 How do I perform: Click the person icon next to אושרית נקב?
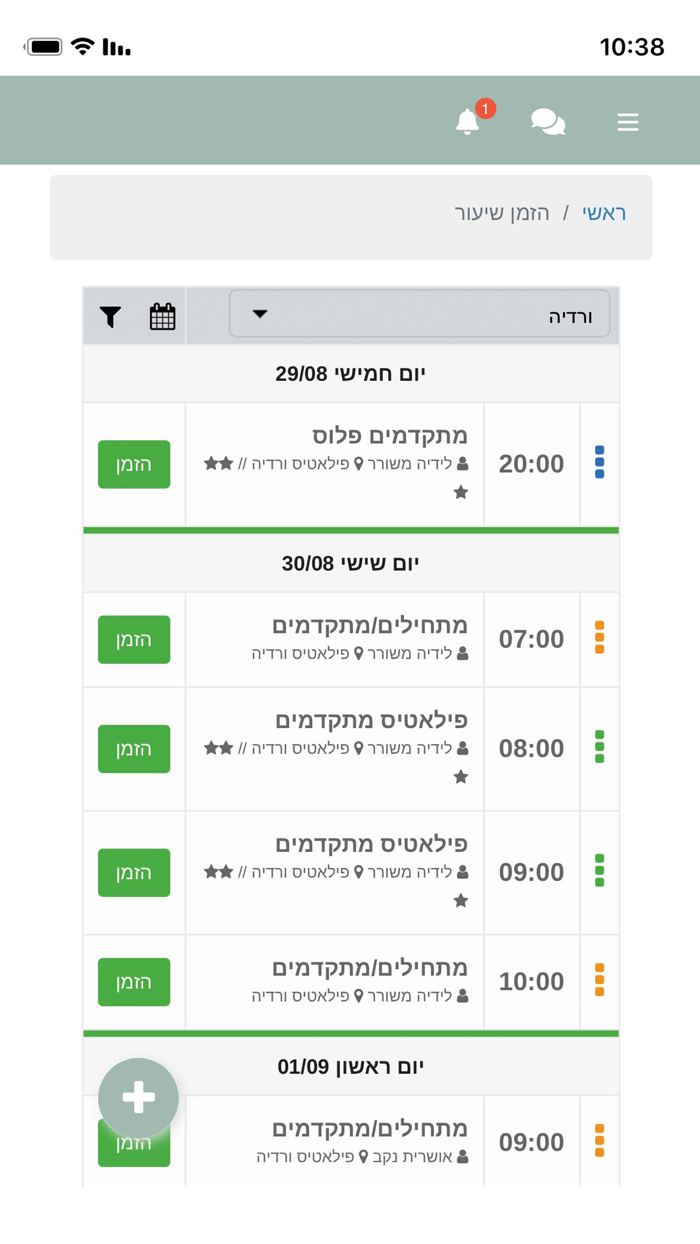pos(462,1158)
